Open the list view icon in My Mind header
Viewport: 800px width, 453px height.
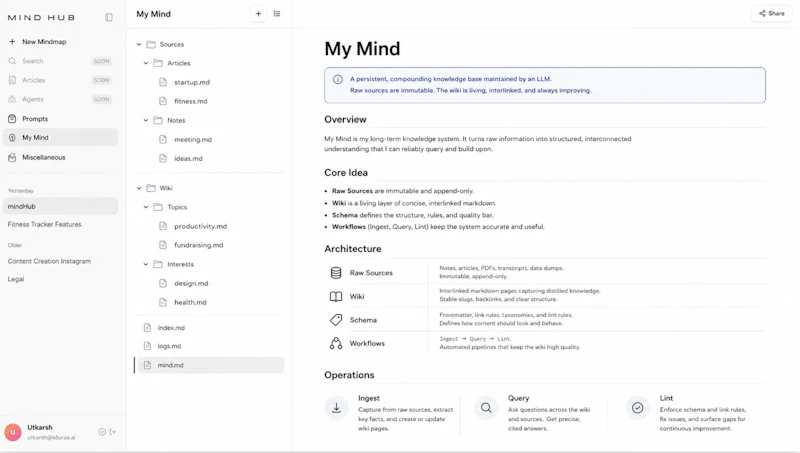point(277,14)
